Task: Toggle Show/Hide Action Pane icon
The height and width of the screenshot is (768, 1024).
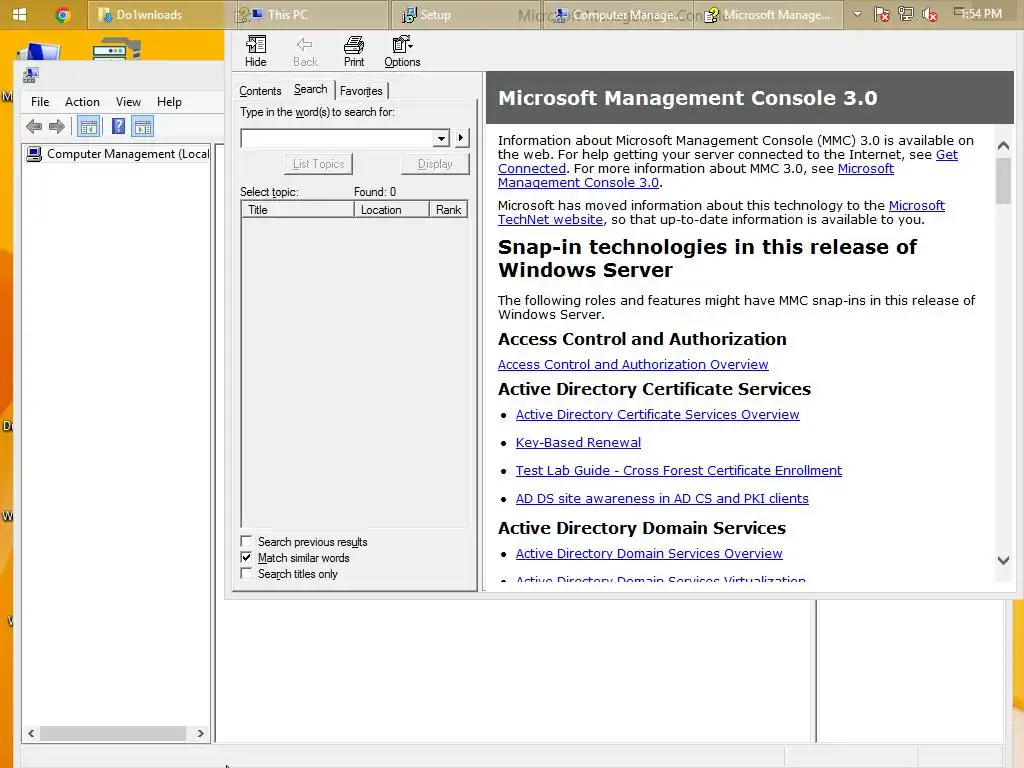Action: (x=142, y=127)
